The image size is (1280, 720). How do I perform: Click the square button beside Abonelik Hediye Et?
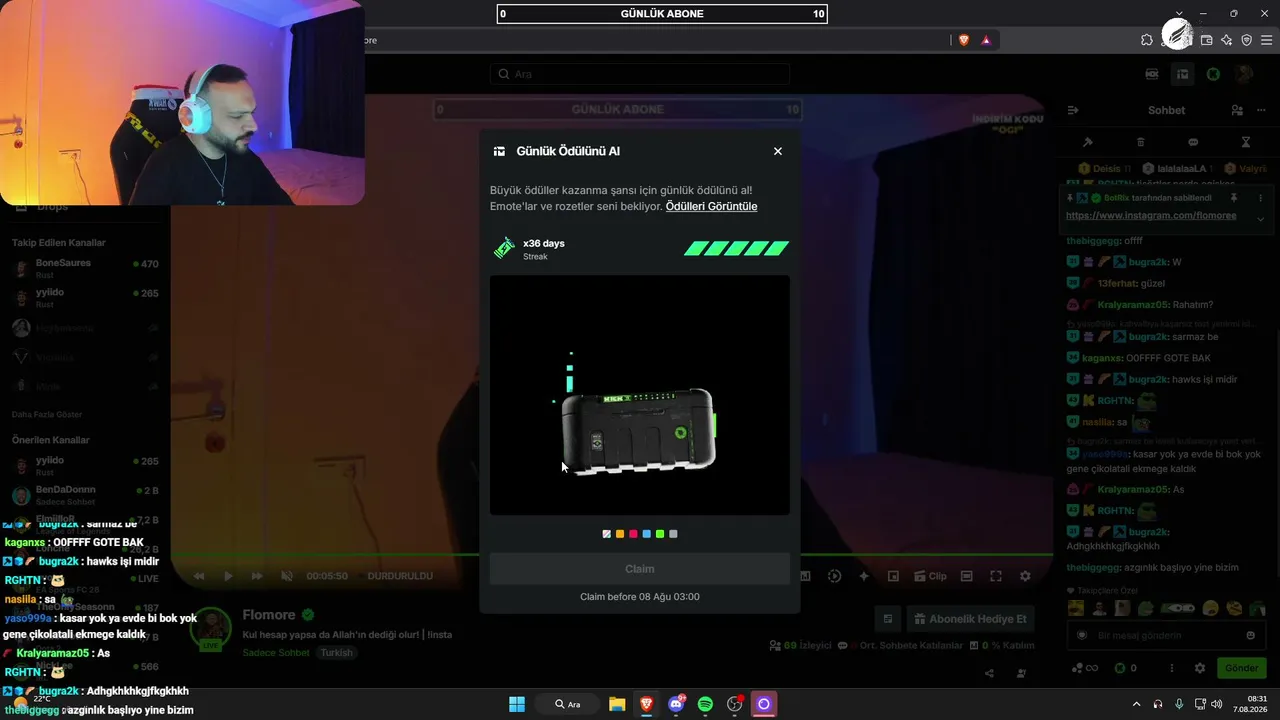pyautogui.click(x=887, y=619)
